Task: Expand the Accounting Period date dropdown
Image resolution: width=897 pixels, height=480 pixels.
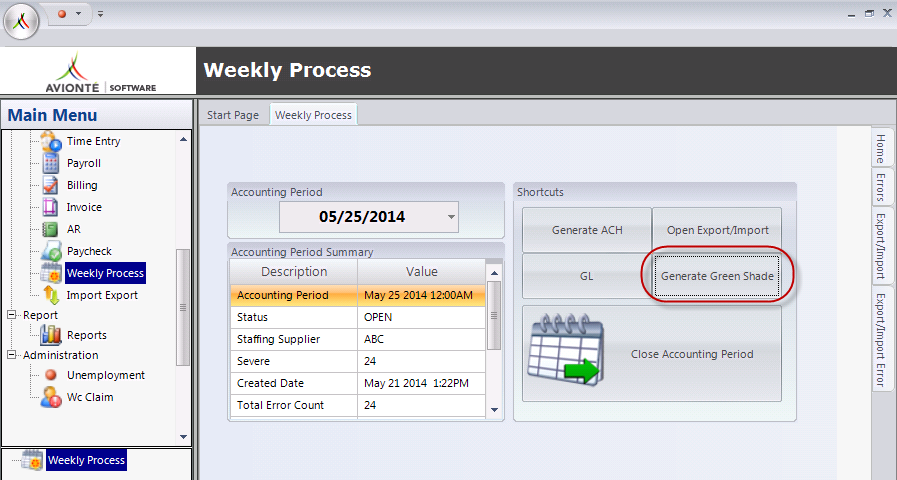Action: [x=451, y=216]
